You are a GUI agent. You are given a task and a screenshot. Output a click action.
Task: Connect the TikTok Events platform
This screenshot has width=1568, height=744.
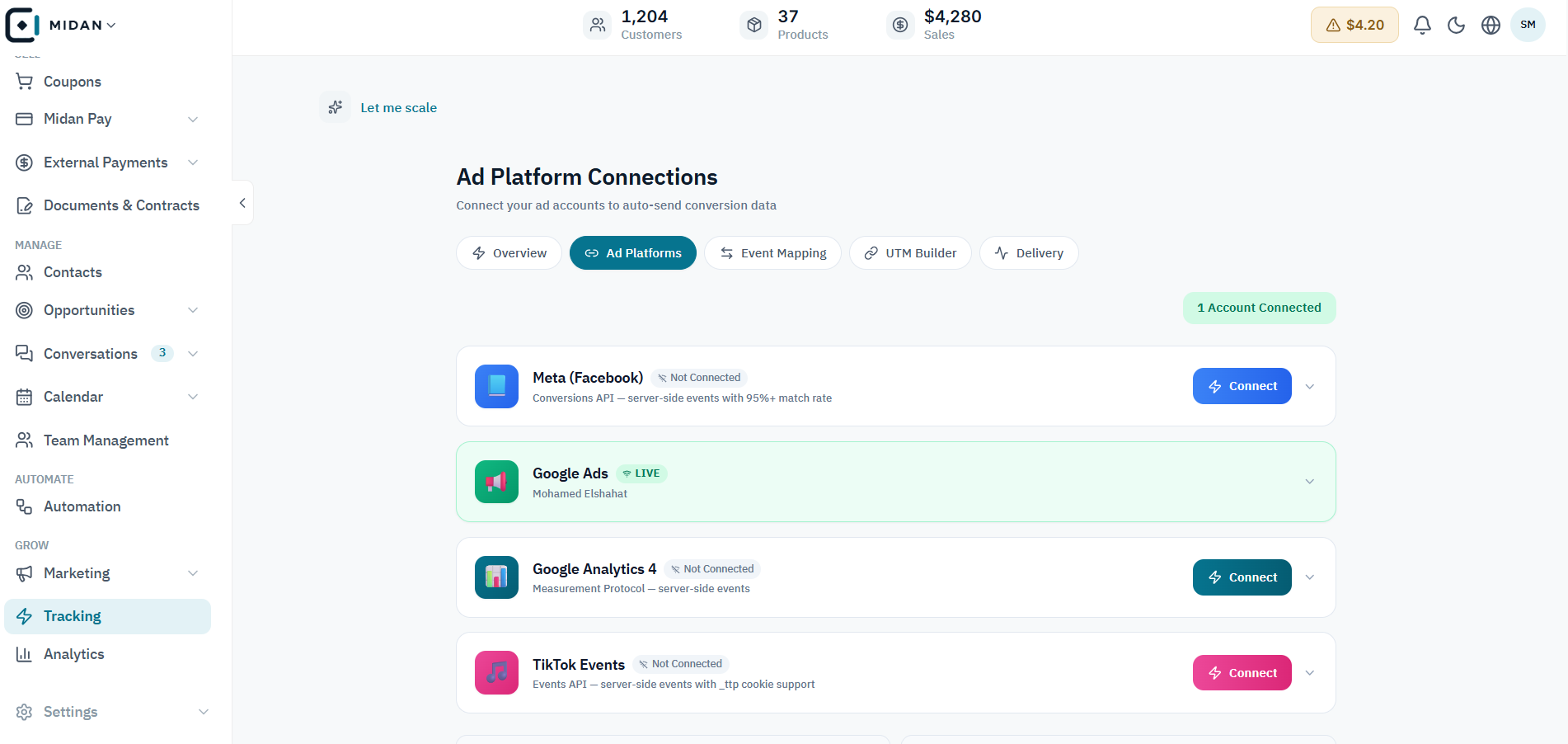pos(1242,673)
